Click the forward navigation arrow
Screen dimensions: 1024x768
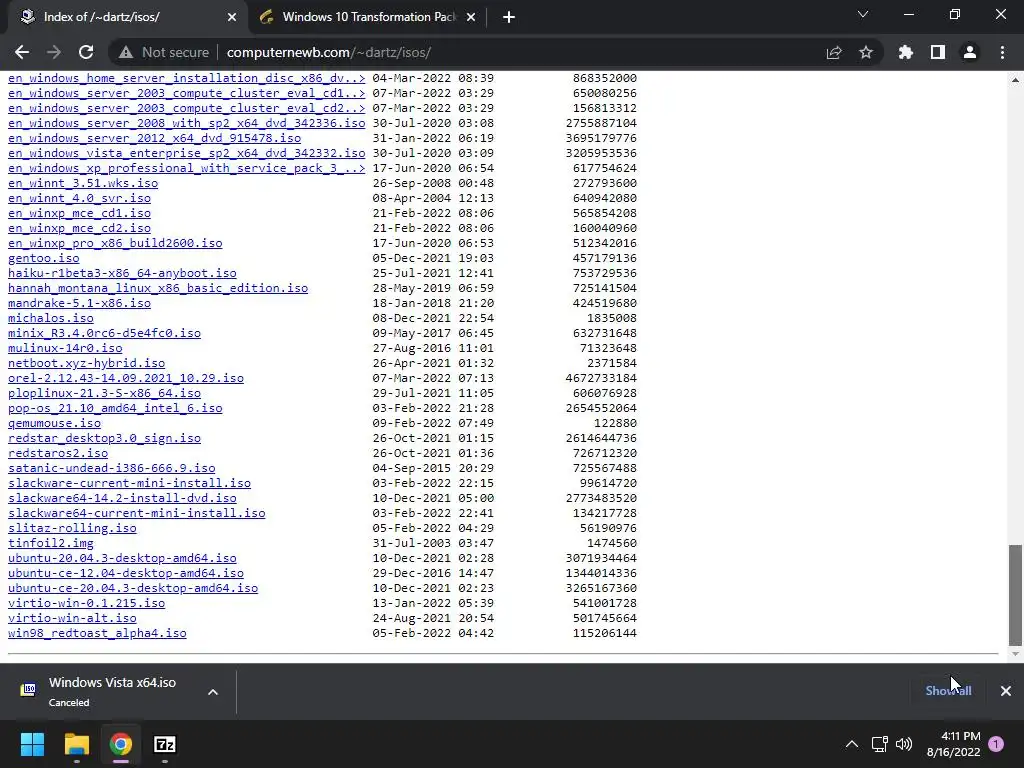(54, 52)
